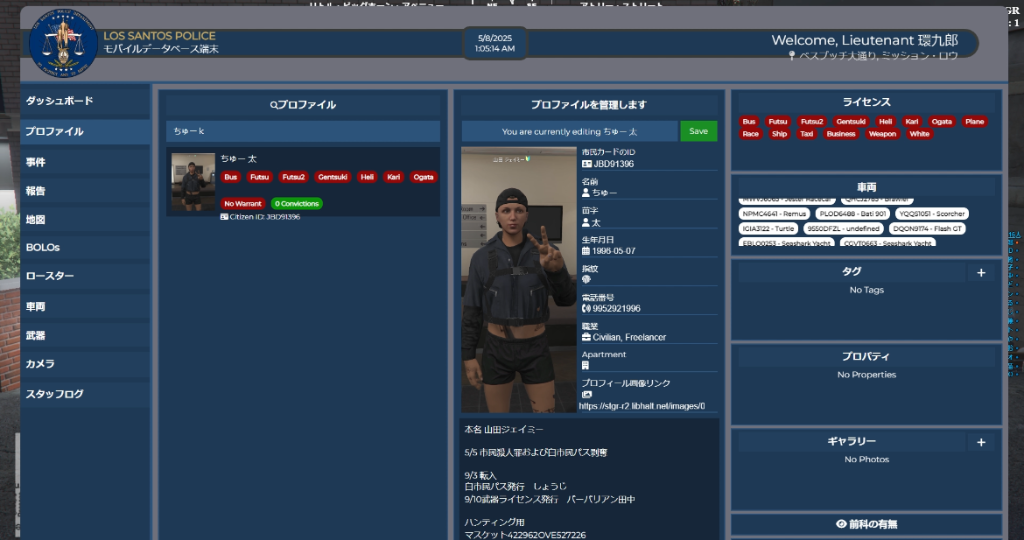Click the name field showing ちゅー
The image size is (1024, 540).
click(649, 193)
